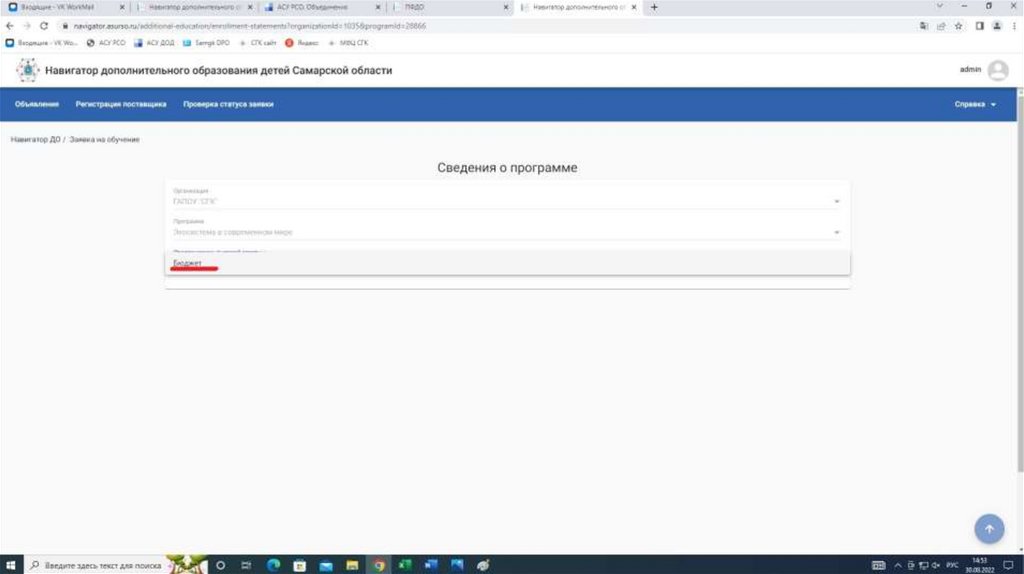Open Microsoft Edge from the taskbar
The image size is (1024, 574).
(x=273, y=565)
